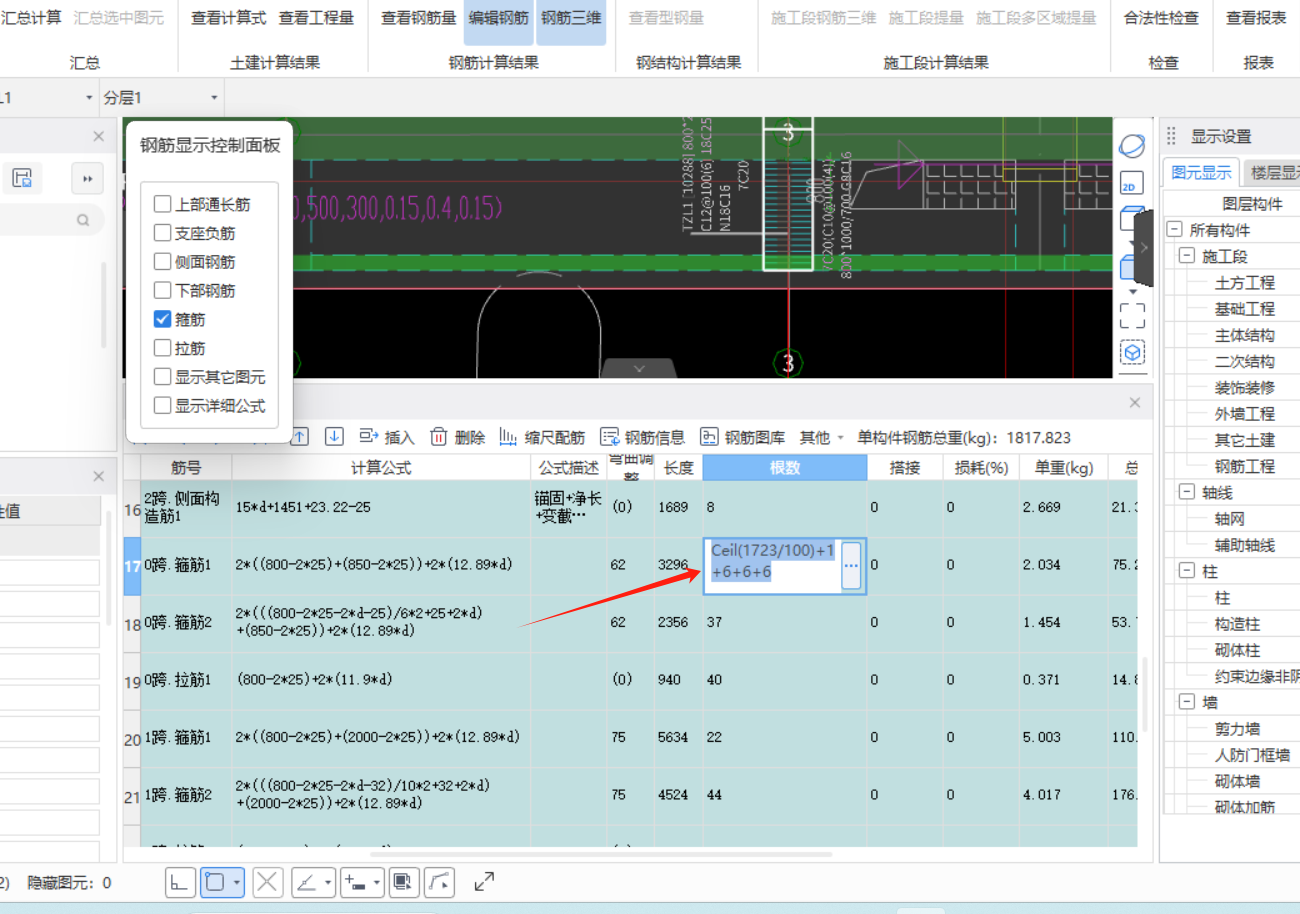Click the 计算公式 column header
Viewport: 1300px width, 914px height.
tap(381, 468)
